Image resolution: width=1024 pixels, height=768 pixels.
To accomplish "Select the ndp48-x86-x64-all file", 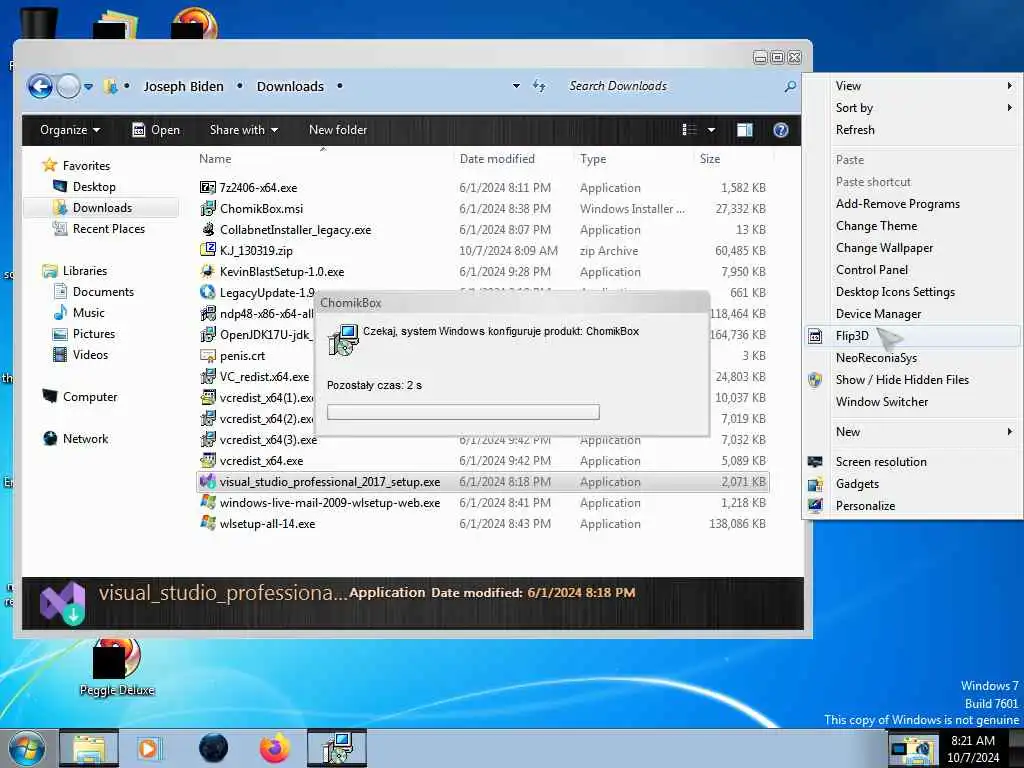I will tap(266, 313).
